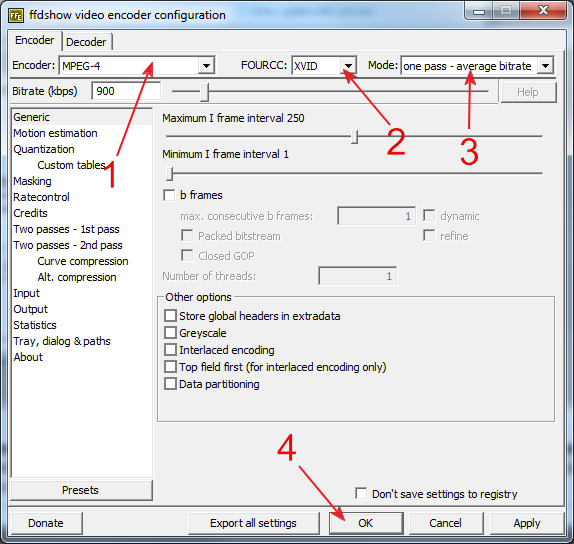Click the Maximum I frame interval slider

pos(354,137)
